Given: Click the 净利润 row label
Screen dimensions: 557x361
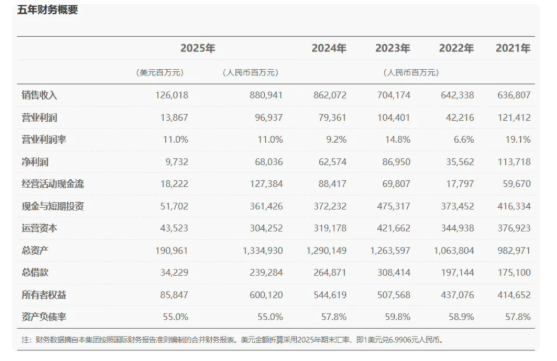Looking at the screenshot, I should click(35, 162).
